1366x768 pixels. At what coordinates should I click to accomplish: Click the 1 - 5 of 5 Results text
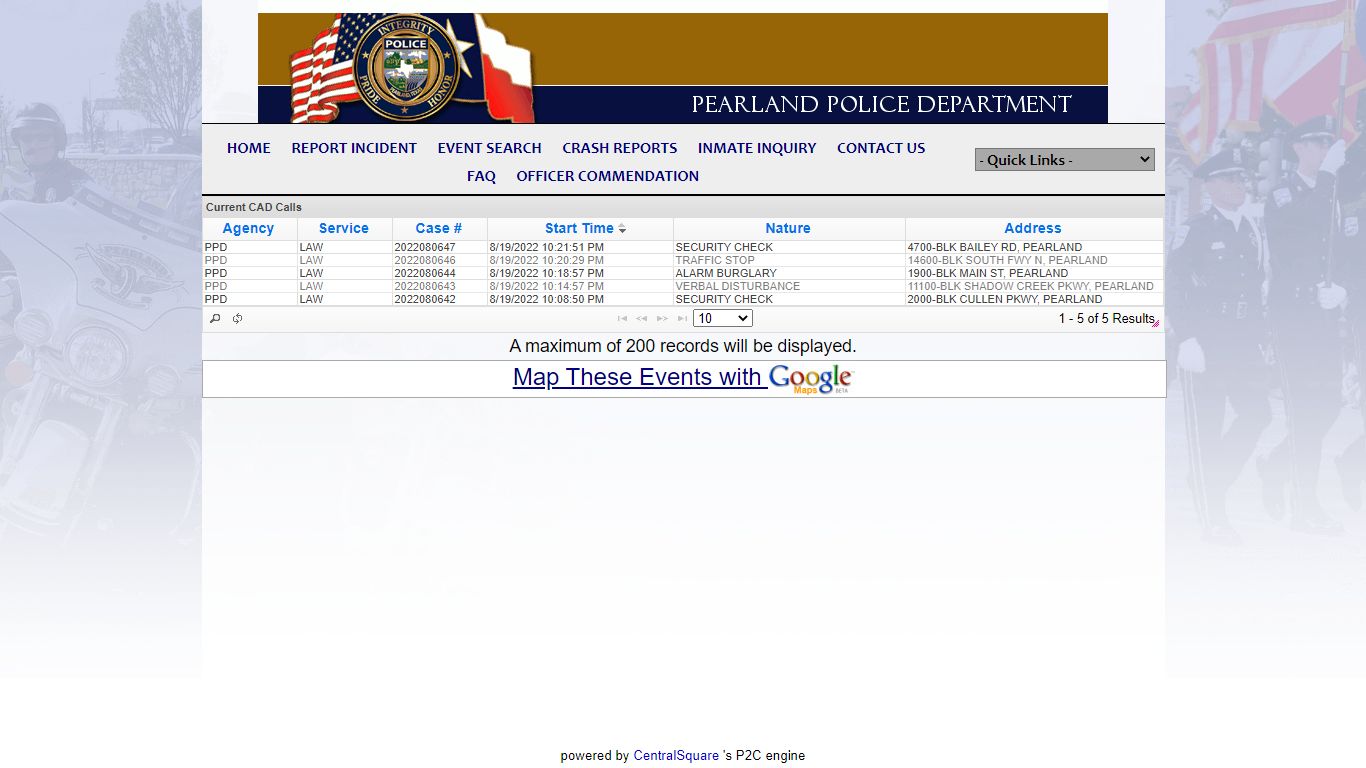coord(1107,319)
